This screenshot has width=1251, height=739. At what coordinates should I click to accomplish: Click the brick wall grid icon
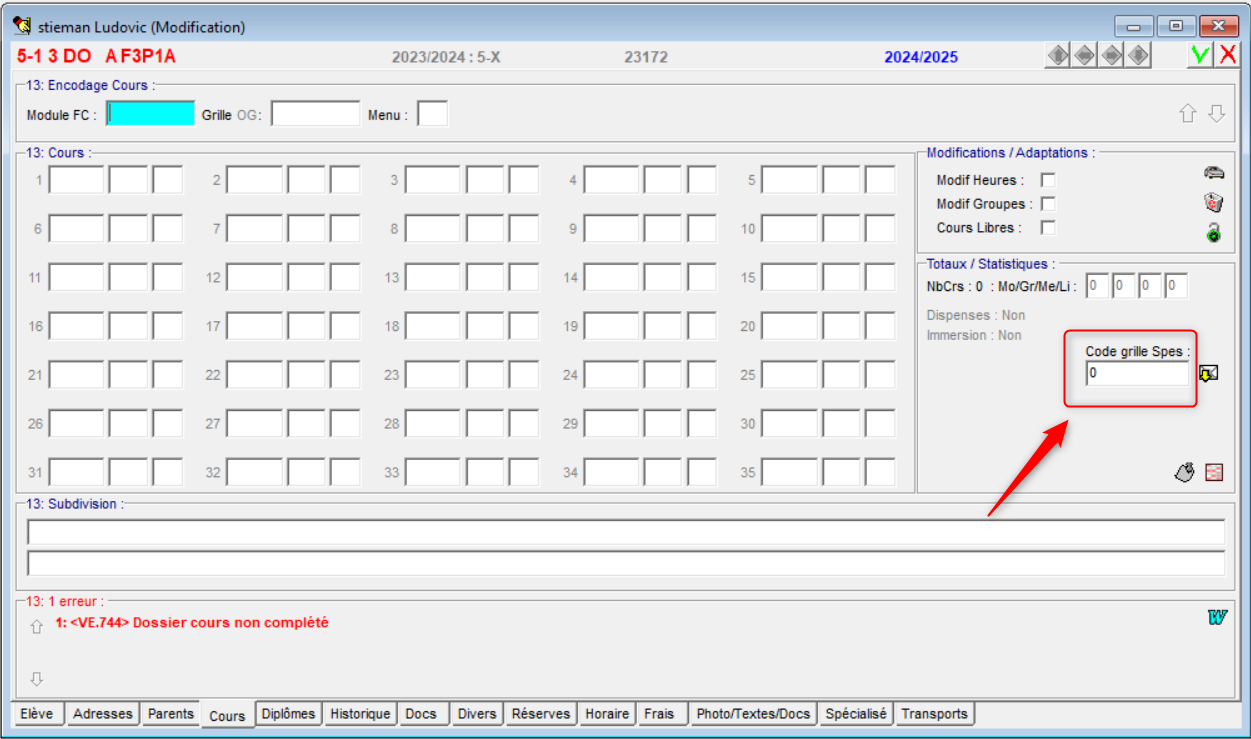[x=1214, y=472]
